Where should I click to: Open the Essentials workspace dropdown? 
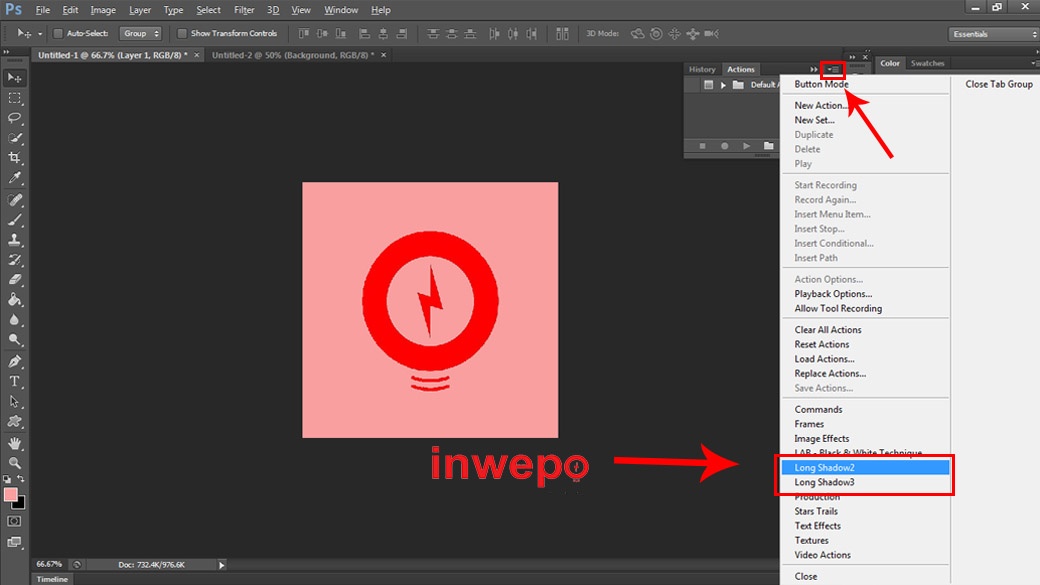coord(993,34)
